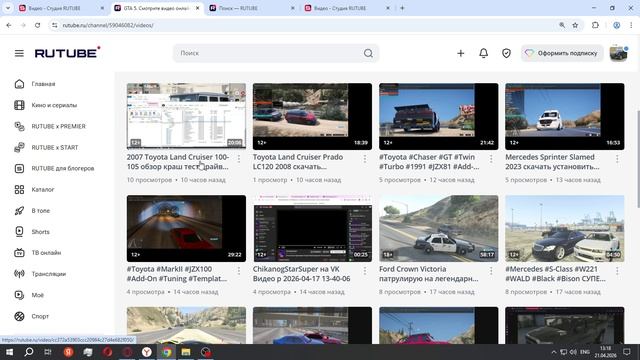640x360 pixels.
Task: Switch to the Поиск — RUTUBE tab
Action: tap(251, 8)
